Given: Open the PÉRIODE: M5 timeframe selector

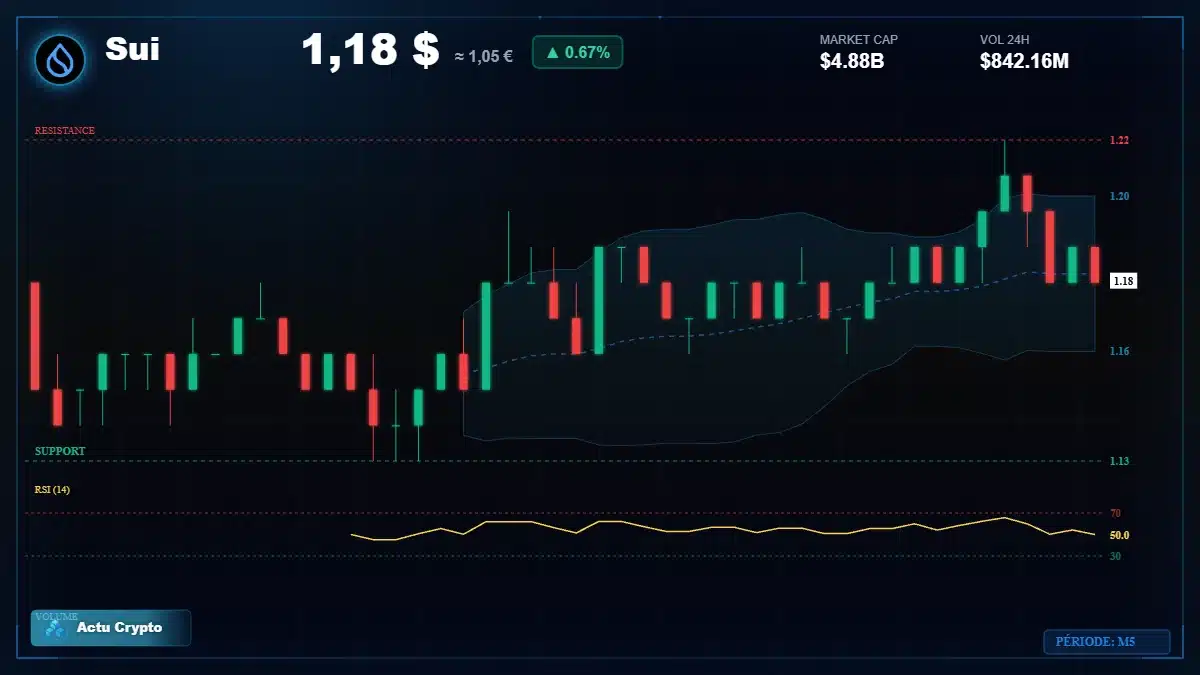Looking at the screenshot, I should click(x=1106, y=641).
